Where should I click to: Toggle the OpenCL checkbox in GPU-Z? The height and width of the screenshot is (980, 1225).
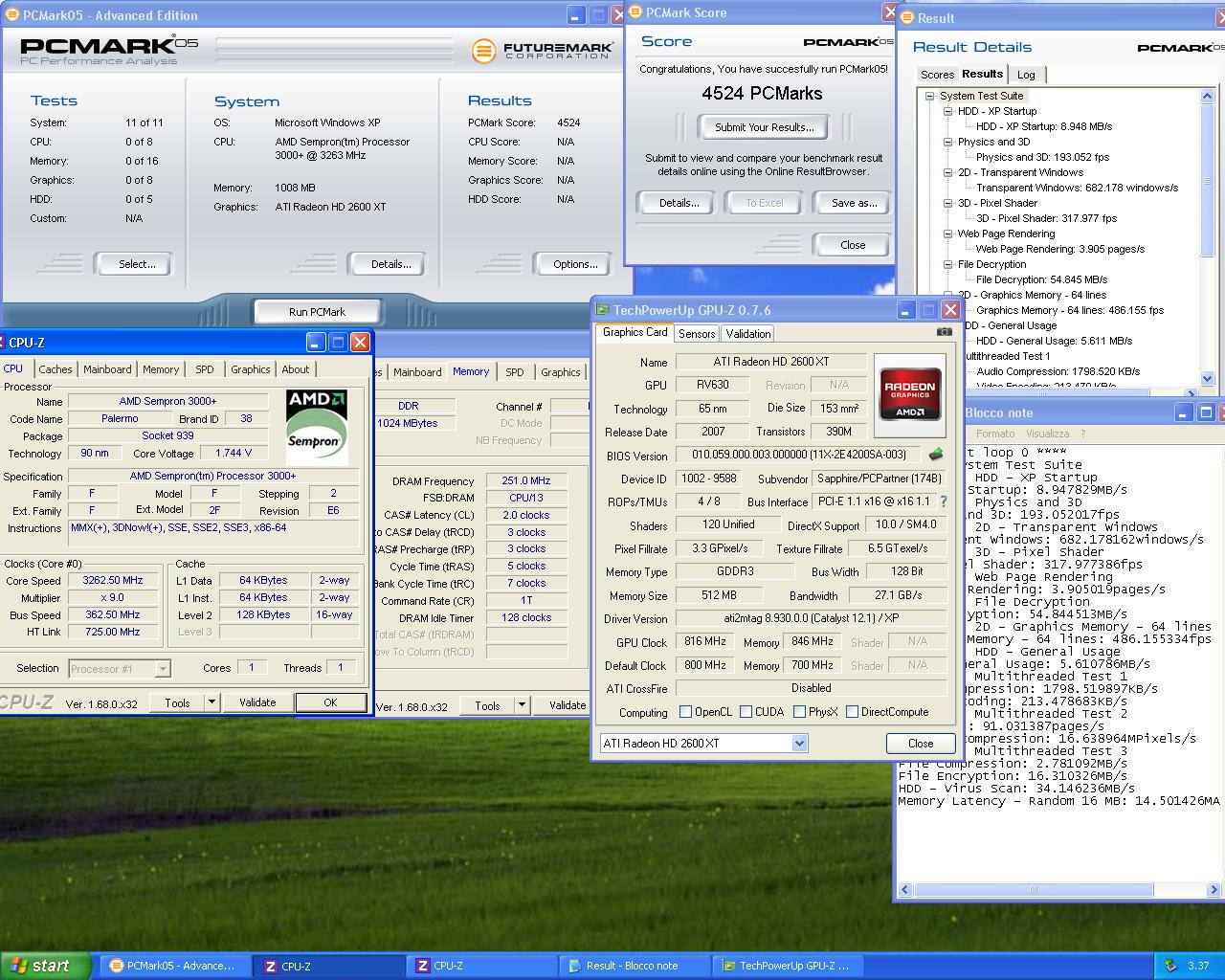[685, 711]
